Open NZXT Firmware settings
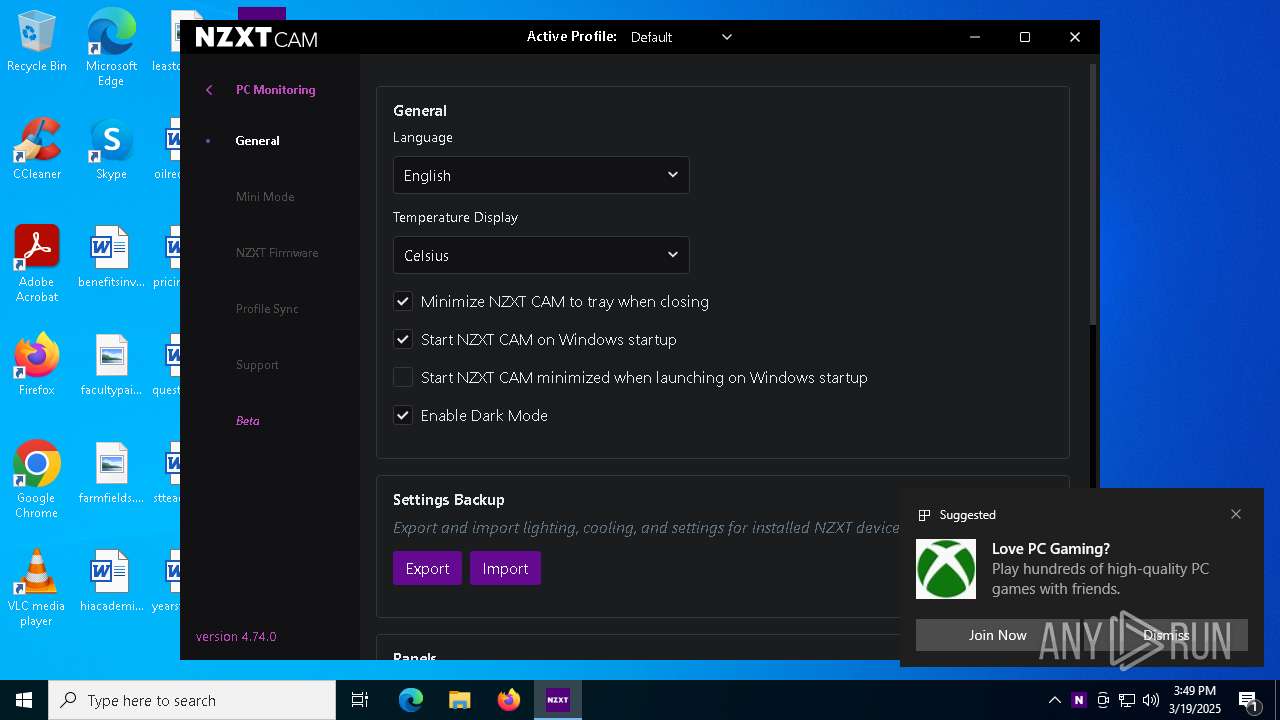This screenshot has width=1280, height=720. click(x=277, y=253)
